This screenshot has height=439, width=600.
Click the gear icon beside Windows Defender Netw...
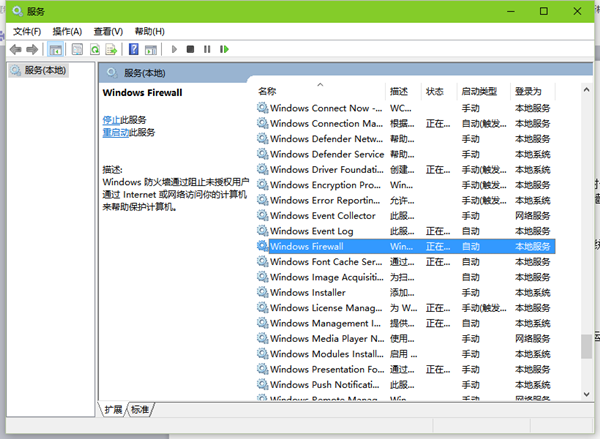point(262,139)
